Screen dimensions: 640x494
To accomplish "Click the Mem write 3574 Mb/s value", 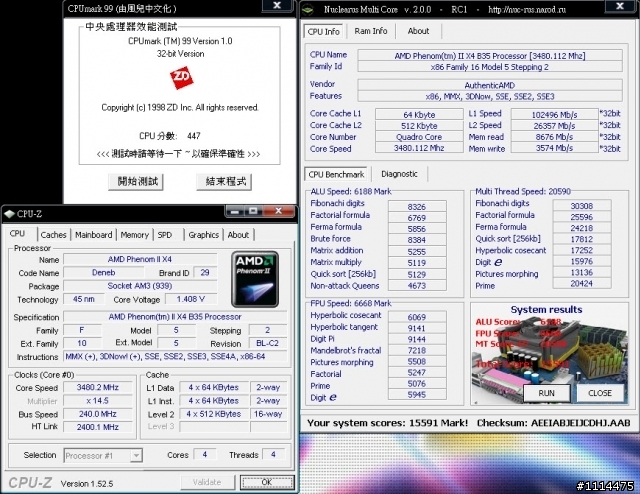I will coord(554,148).
